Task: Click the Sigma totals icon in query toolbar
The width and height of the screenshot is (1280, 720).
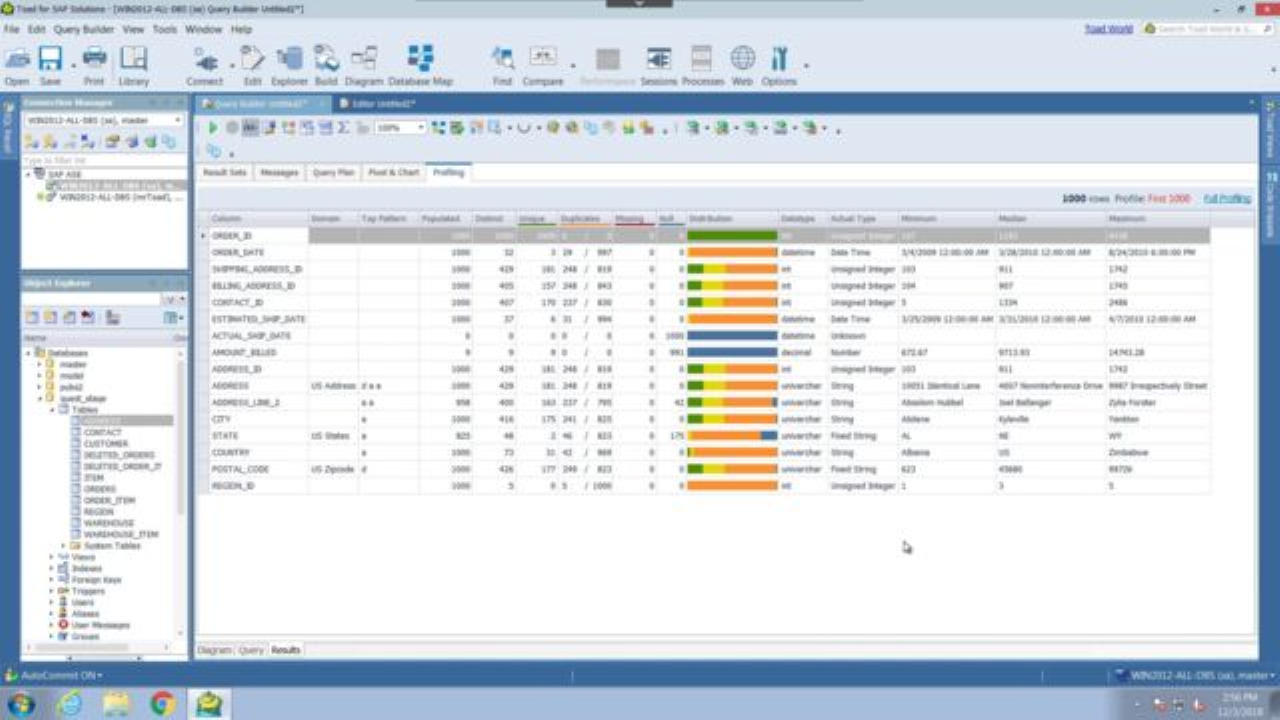Action: (x=343, y=128)
